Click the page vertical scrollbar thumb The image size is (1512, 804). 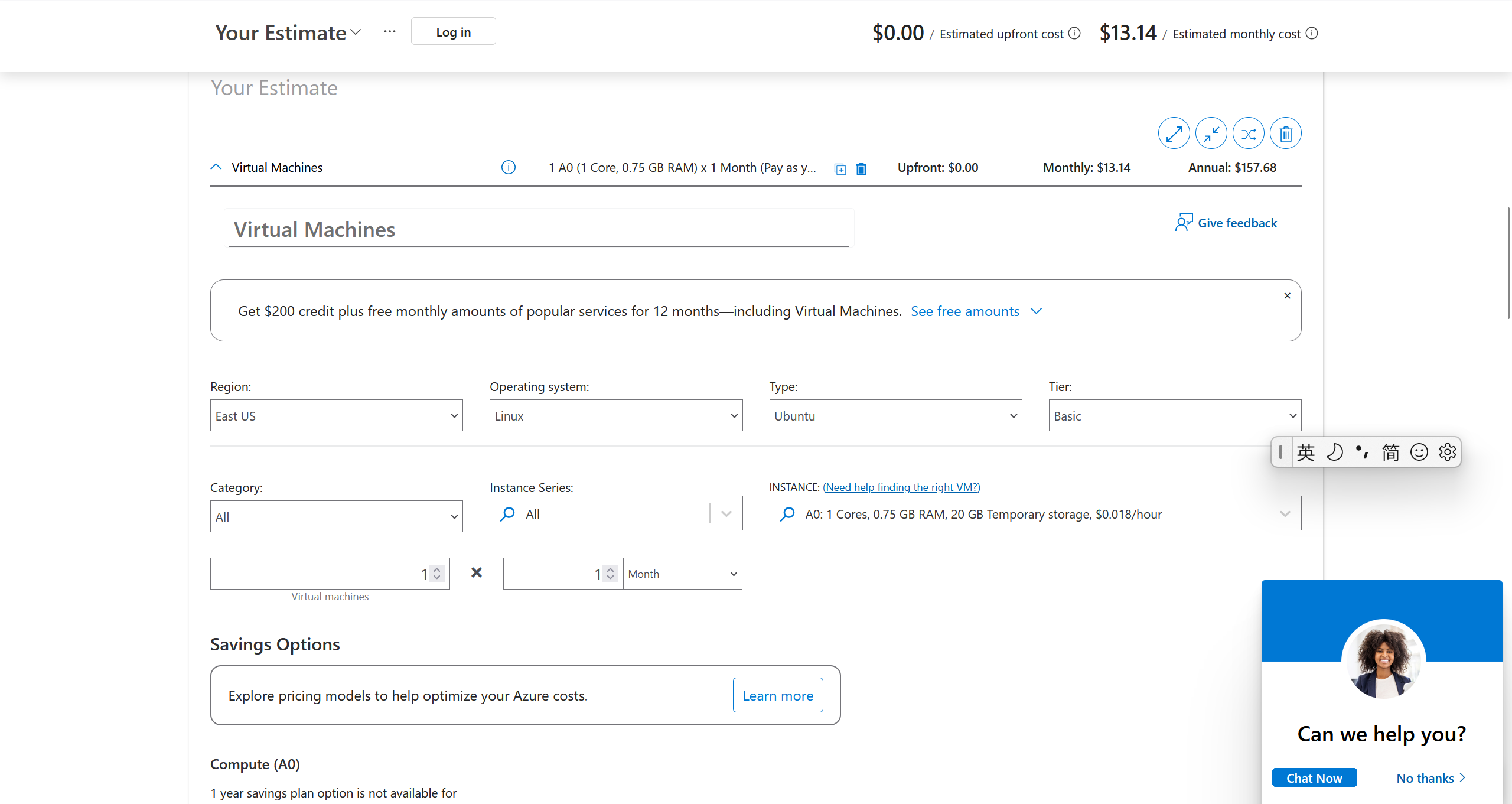pyautogui.click(x=1508, y=263)
